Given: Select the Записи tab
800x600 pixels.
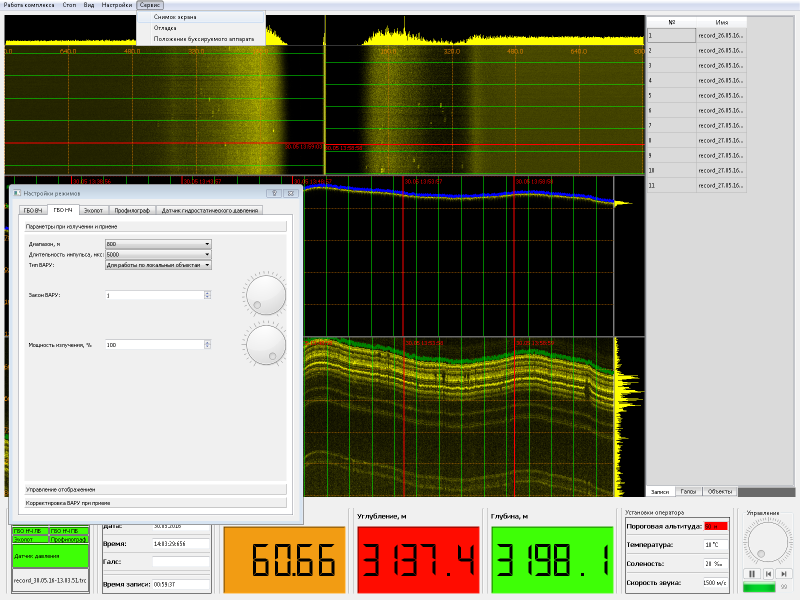Looking at the screenshot, I should coord(660,491).
